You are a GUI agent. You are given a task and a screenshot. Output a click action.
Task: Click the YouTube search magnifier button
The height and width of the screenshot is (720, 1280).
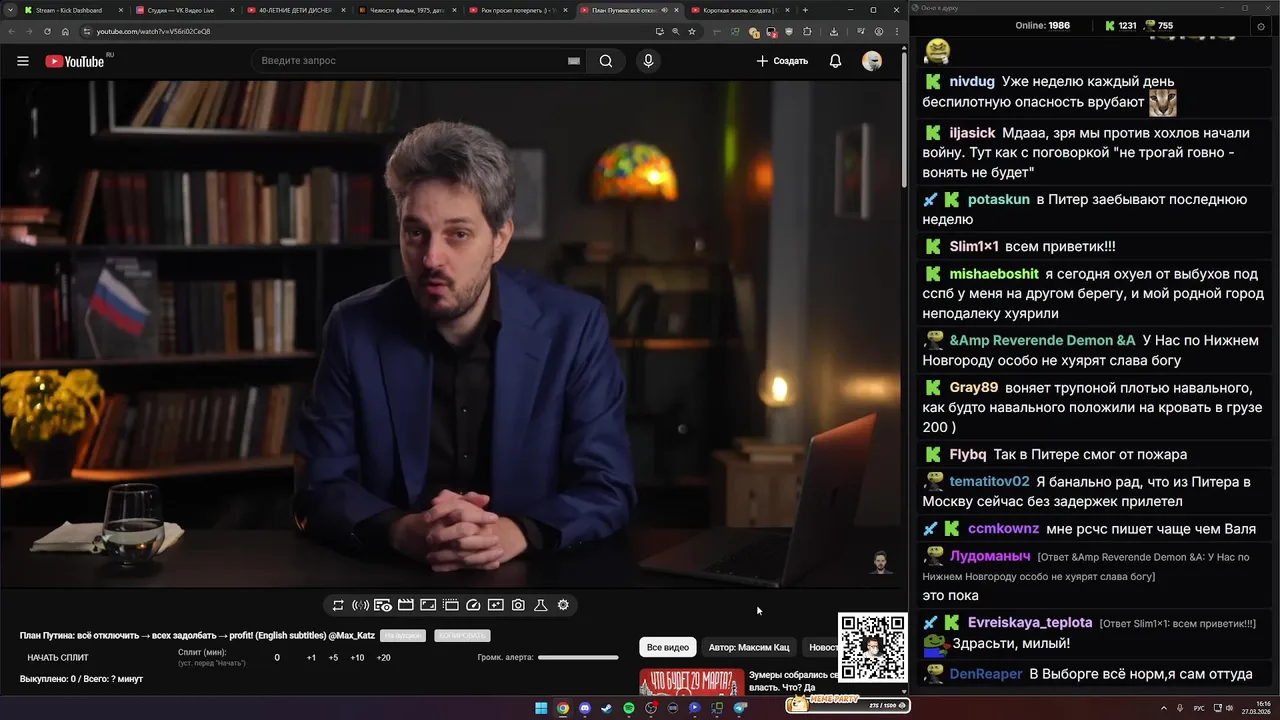[606, 61]
